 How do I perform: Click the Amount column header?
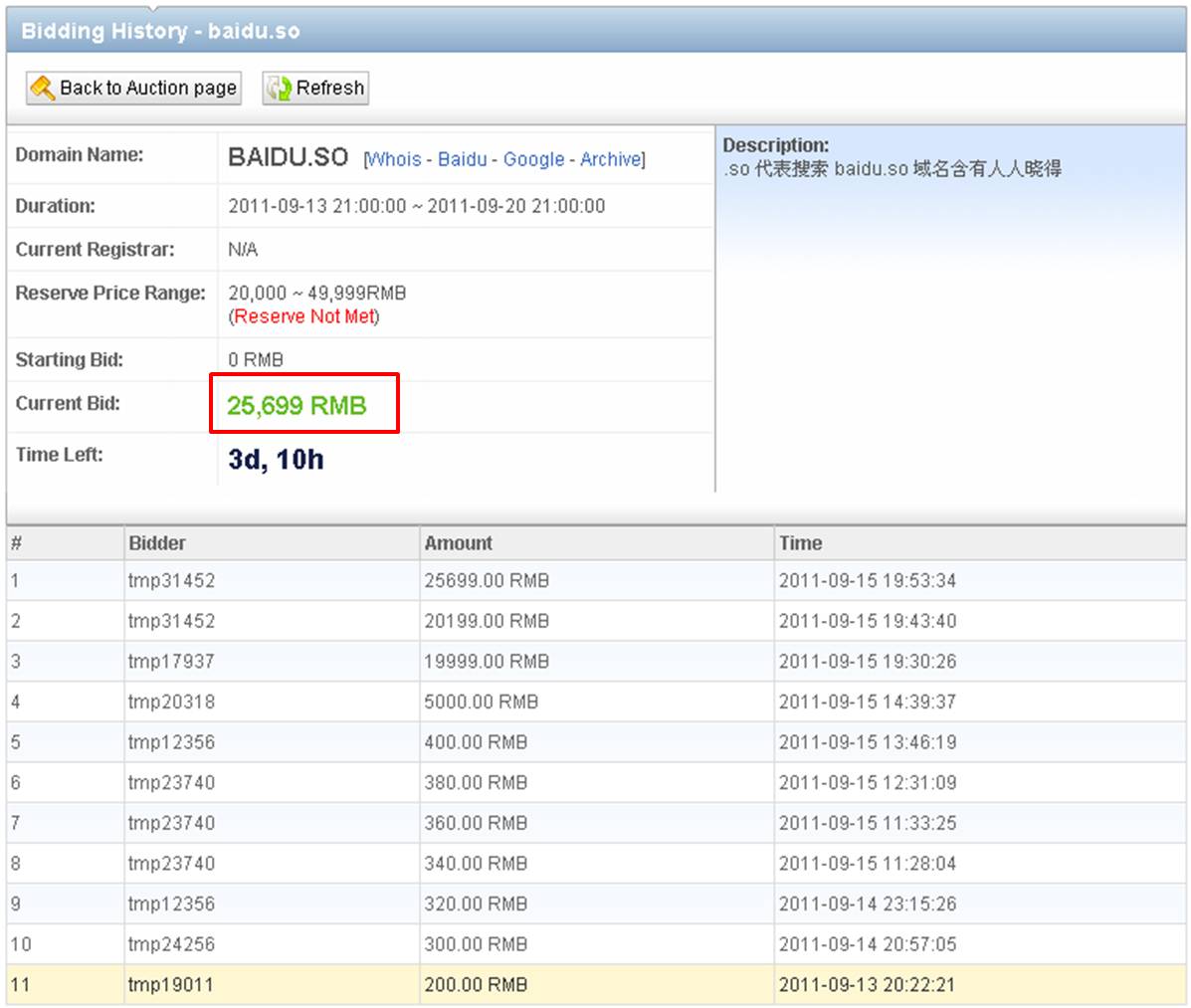(459, 543)
